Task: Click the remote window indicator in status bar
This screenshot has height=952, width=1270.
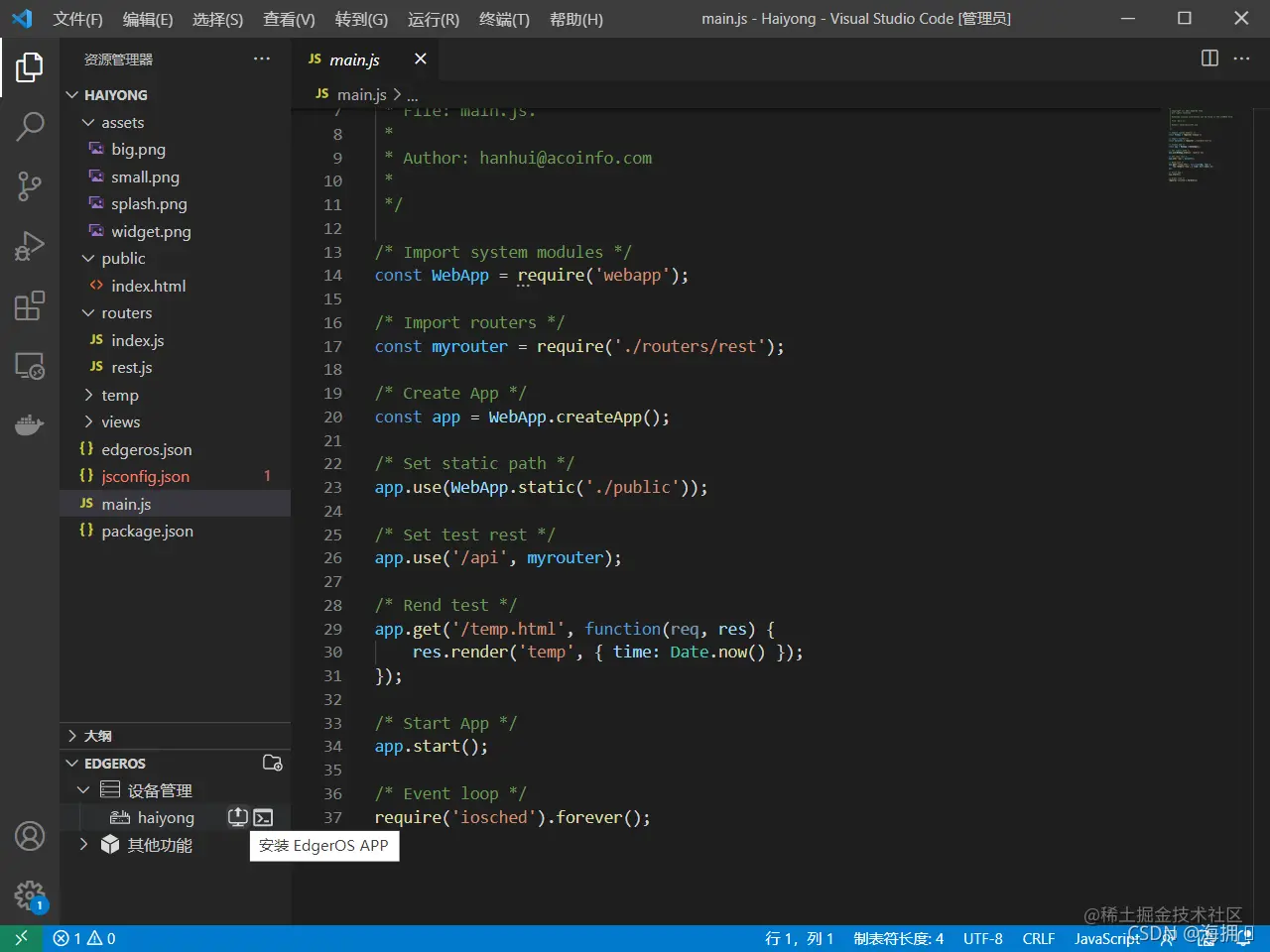Action: tap(21, 938)
